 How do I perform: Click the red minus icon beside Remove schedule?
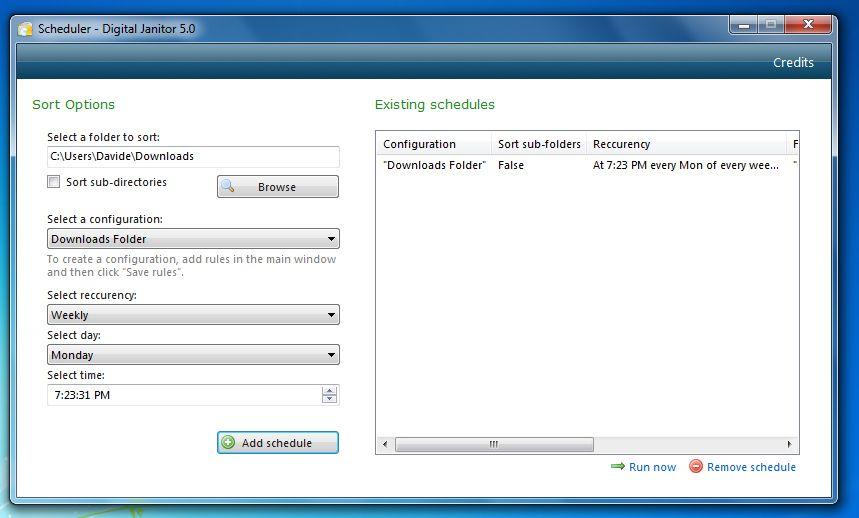click(696, 467)
